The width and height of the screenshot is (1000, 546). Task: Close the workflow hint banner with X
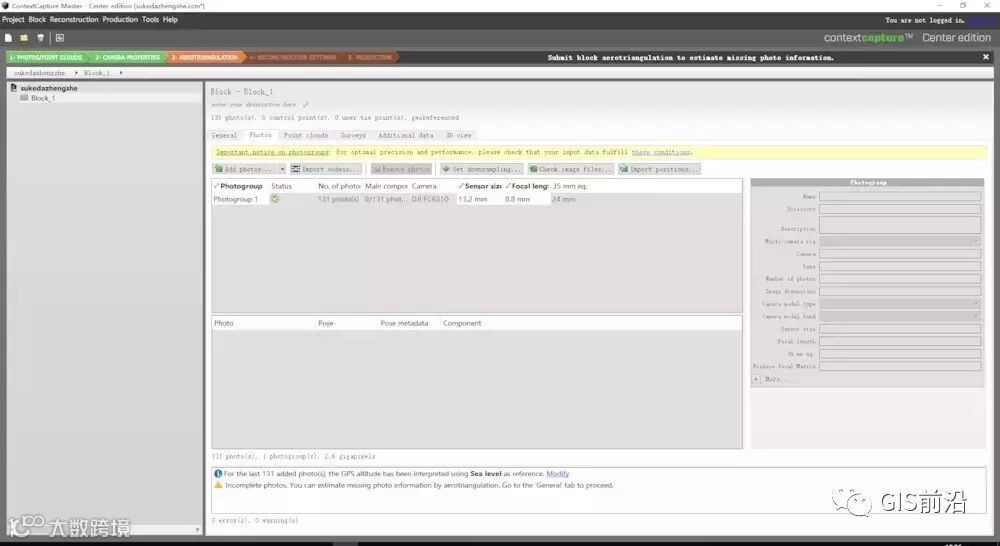click(985, 57)
